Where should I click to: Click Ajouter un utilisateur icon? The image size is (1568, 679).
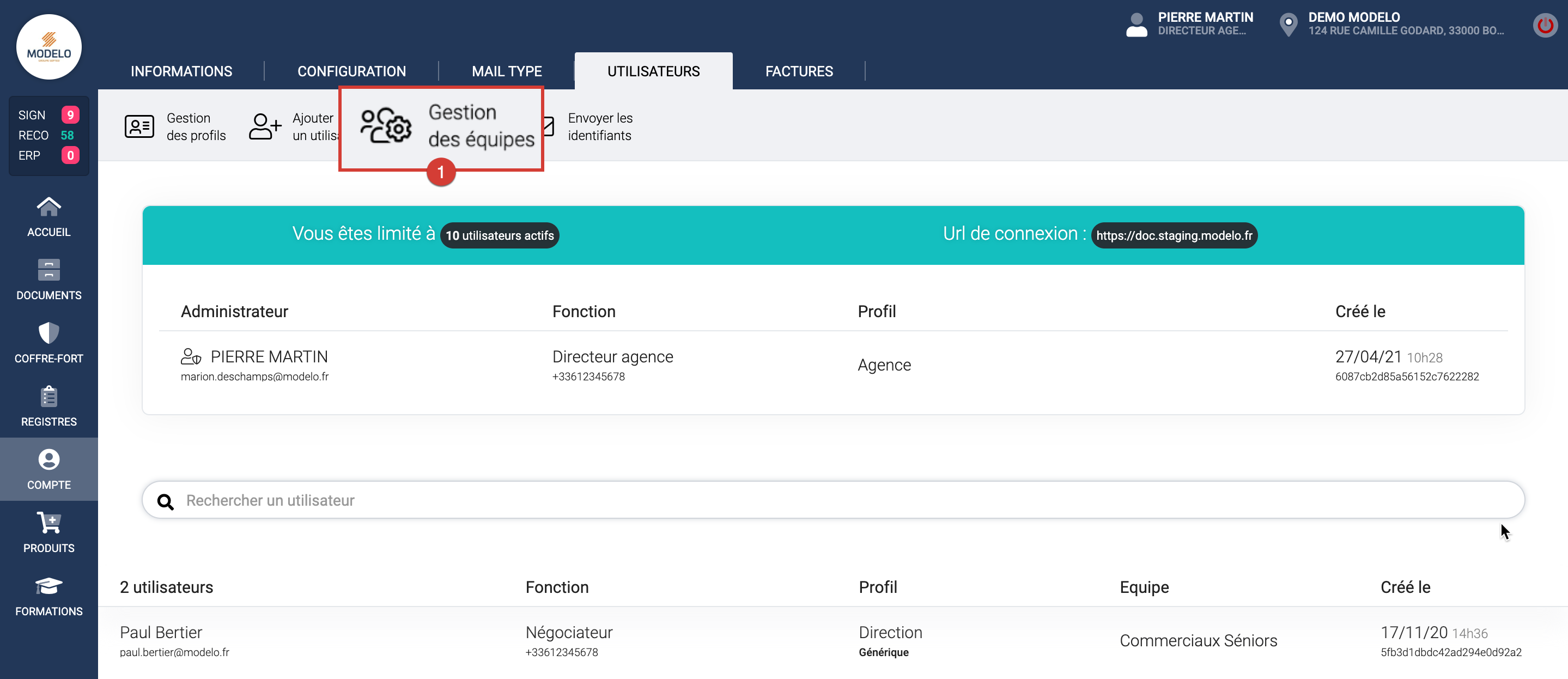pyautogui.click(x=265, y=126)
